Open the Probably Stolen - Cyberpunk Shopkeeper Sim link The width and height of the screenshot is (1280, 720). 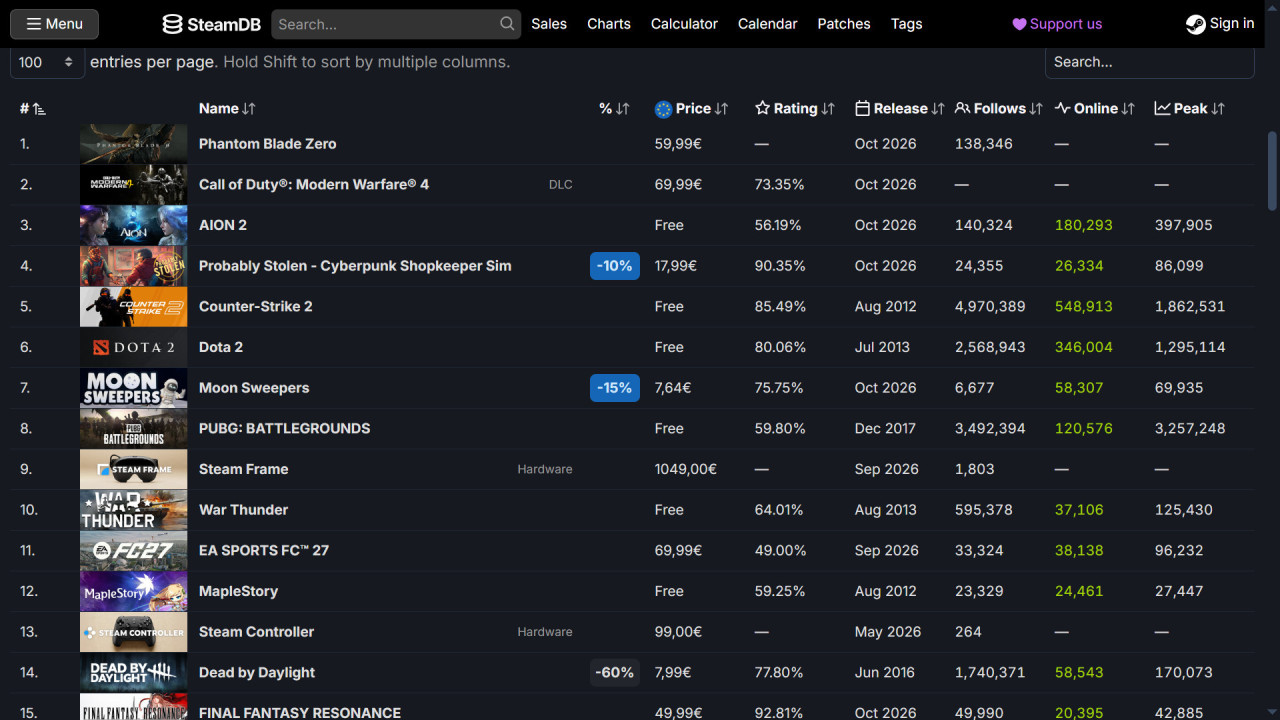[355, 266]
